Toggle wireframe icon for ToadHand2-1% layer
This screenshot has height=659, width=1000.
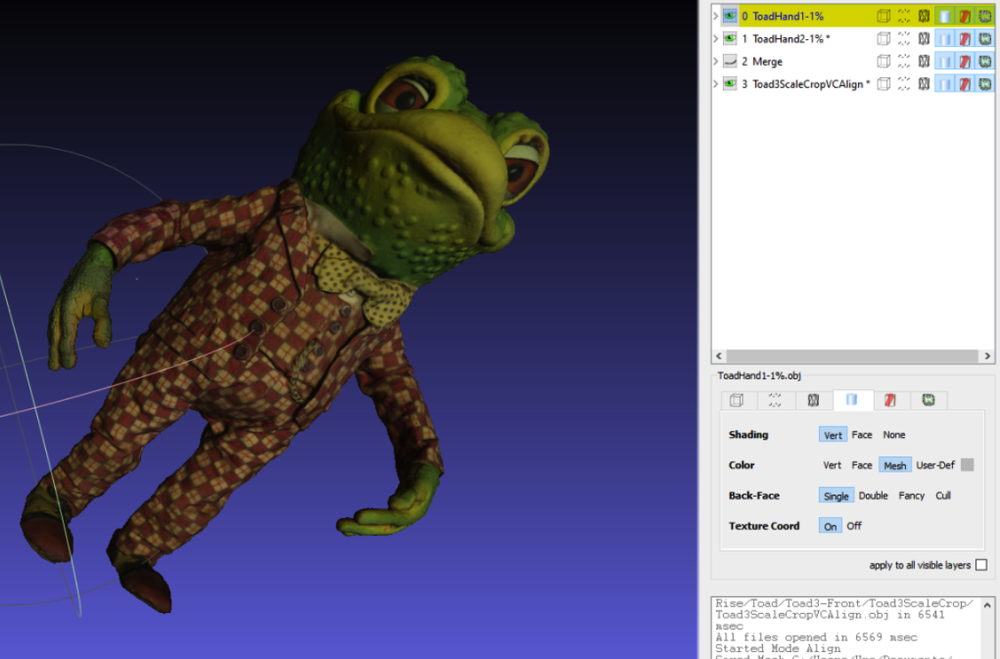coord(924,39)
